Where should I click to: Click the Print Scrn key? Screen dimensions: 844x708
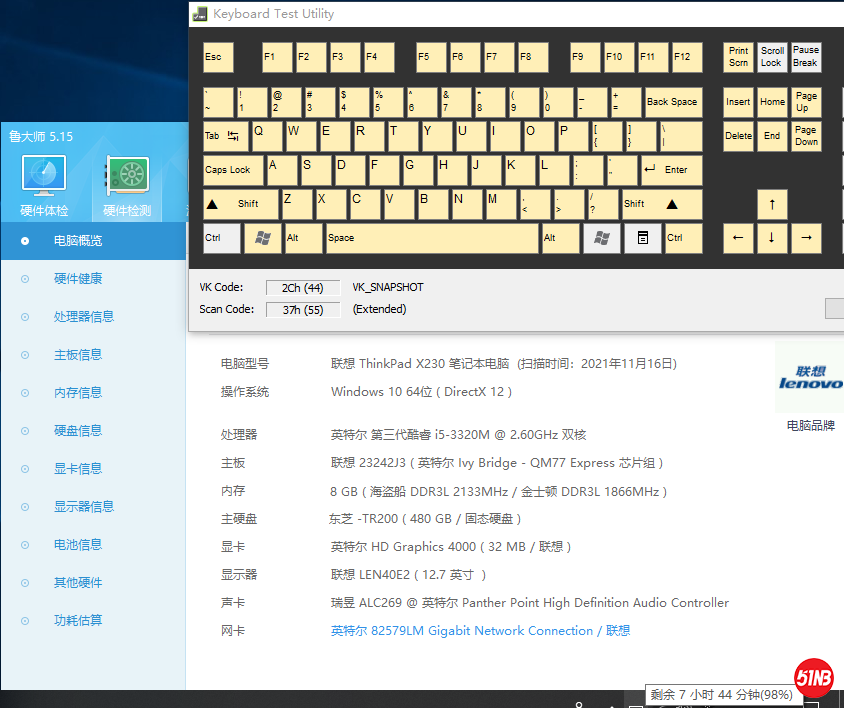pos(738,57)
